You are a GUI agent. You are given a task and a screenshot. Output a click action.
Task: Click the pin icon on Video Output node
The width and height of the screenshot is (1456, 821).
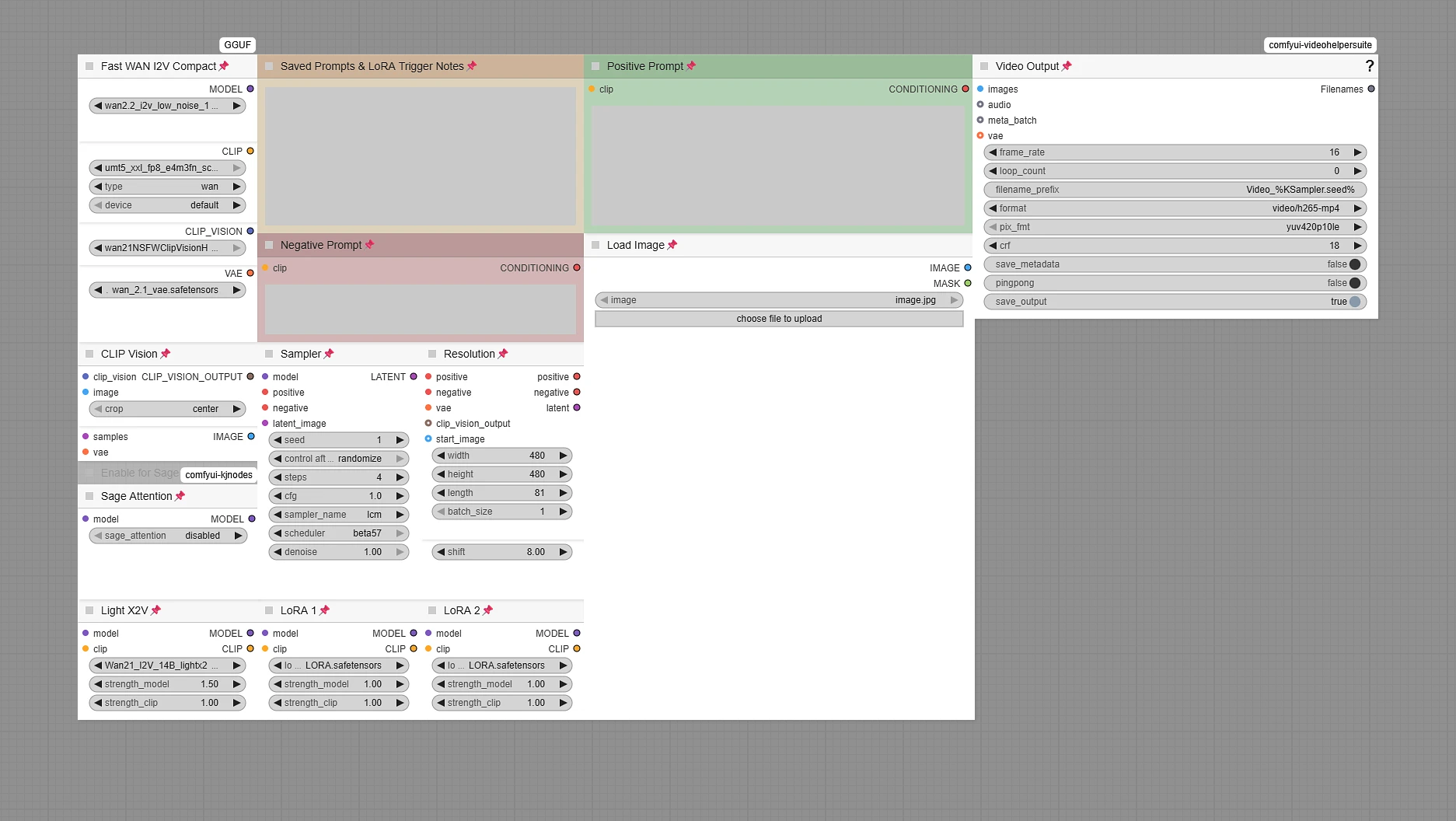1067,66
